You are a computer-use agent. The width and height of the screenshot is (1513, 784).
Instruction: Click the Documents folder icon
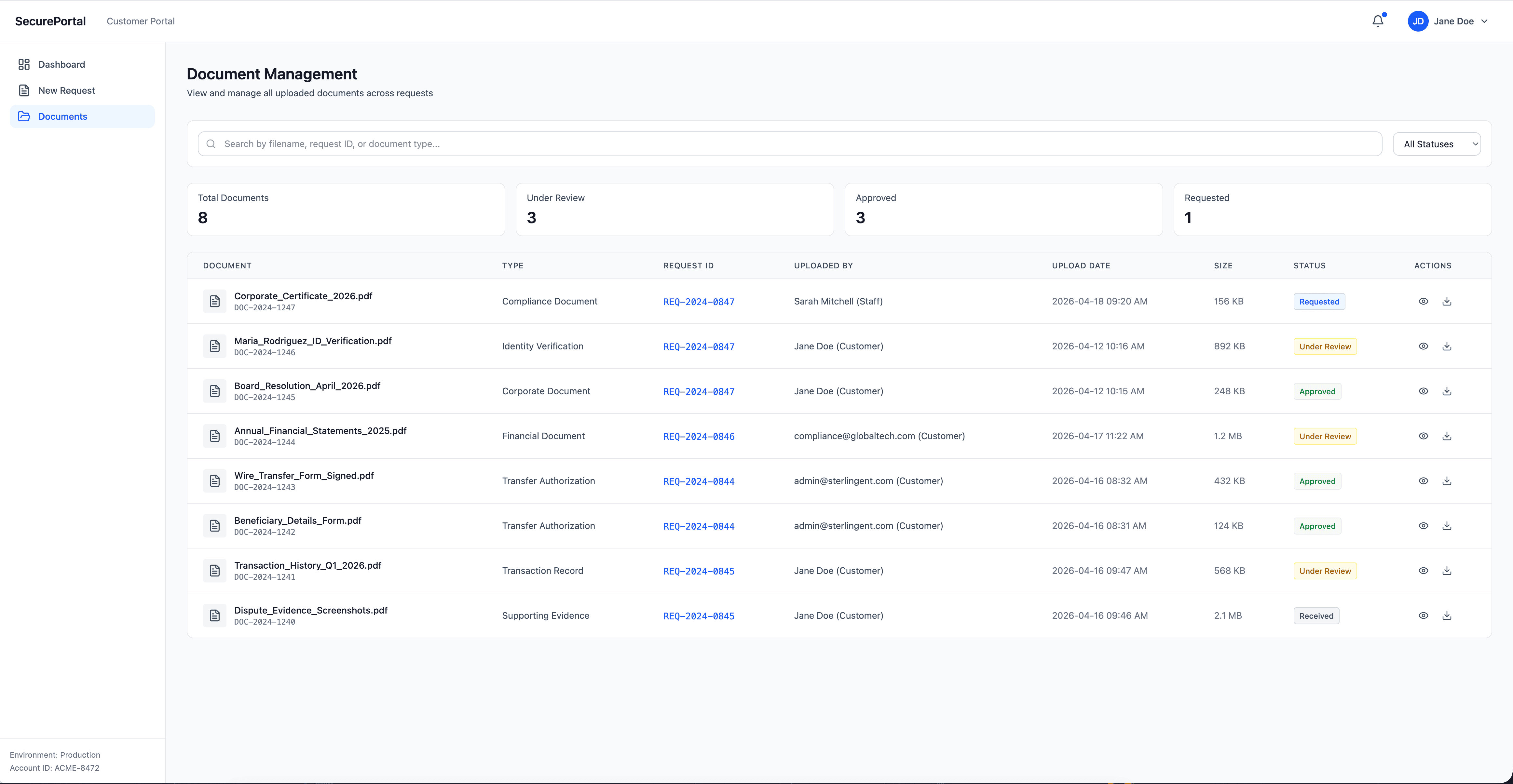[24, 116]
